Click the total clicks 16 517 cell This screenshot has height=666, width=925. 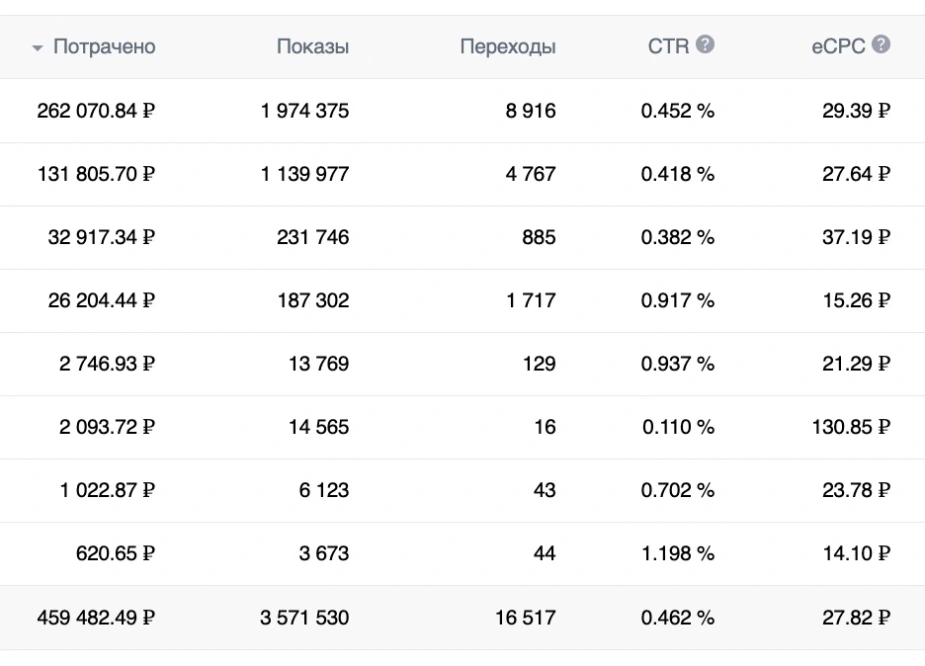click(526, 618)
